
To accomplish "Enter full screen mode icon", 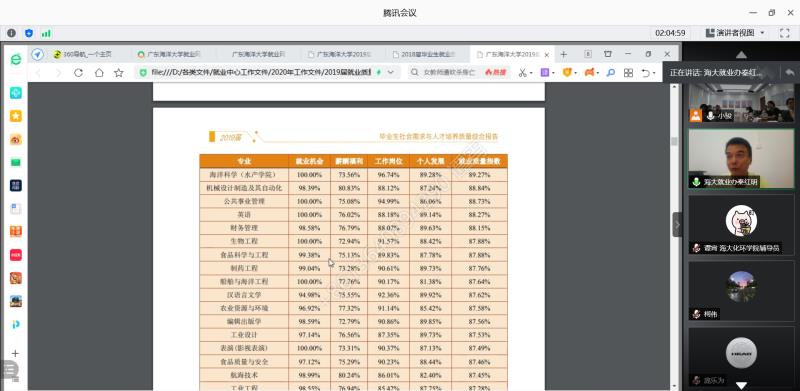I will click(x=785, y=33).
